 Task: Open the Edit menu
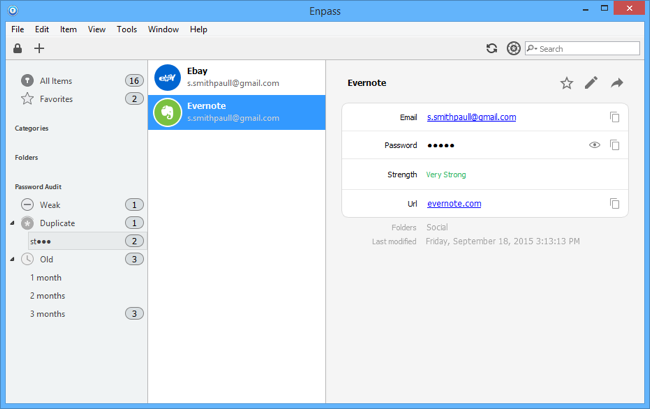point(42,29)
